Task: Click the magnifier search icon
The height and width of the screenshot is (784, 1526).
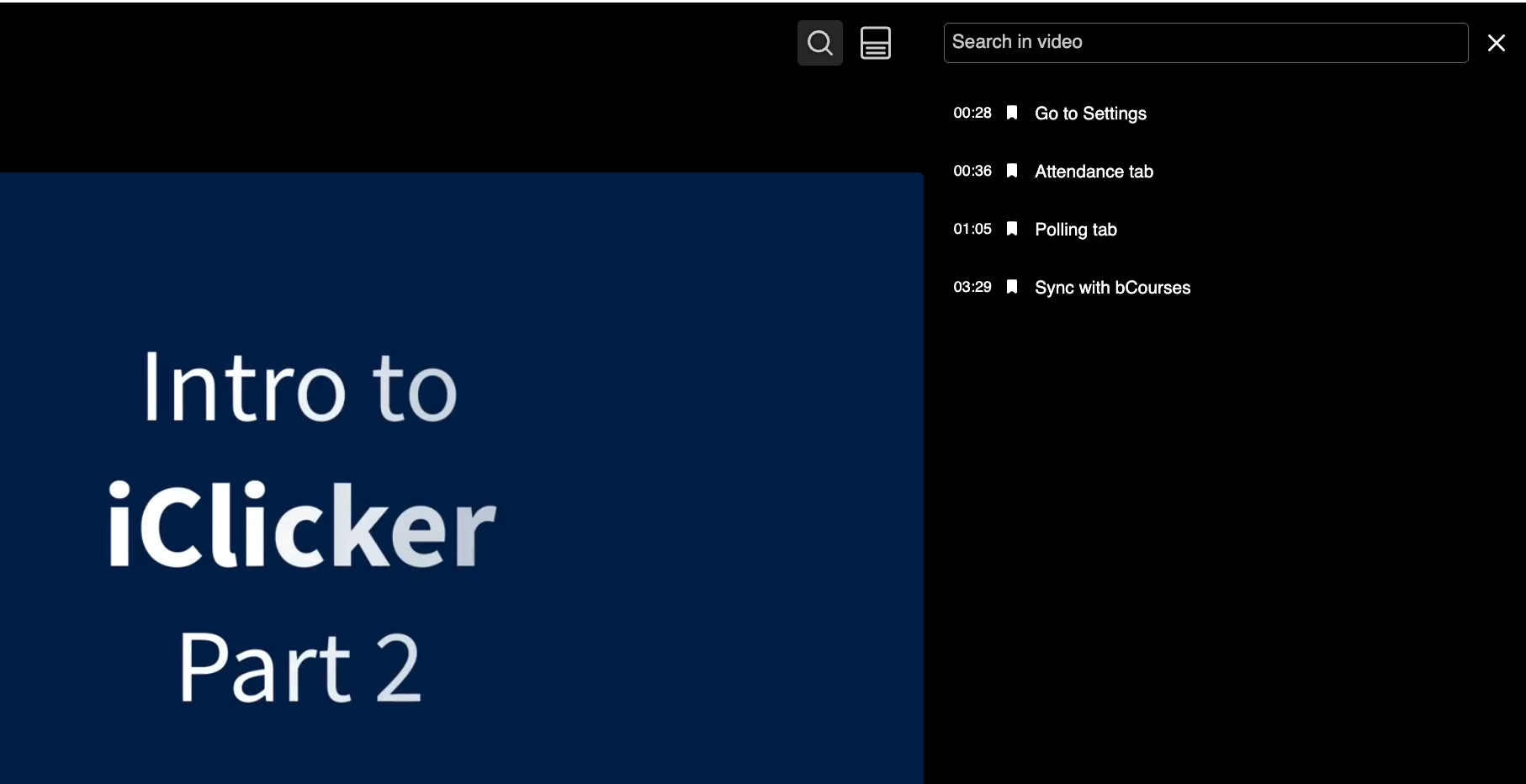Action: click(819, 43)
